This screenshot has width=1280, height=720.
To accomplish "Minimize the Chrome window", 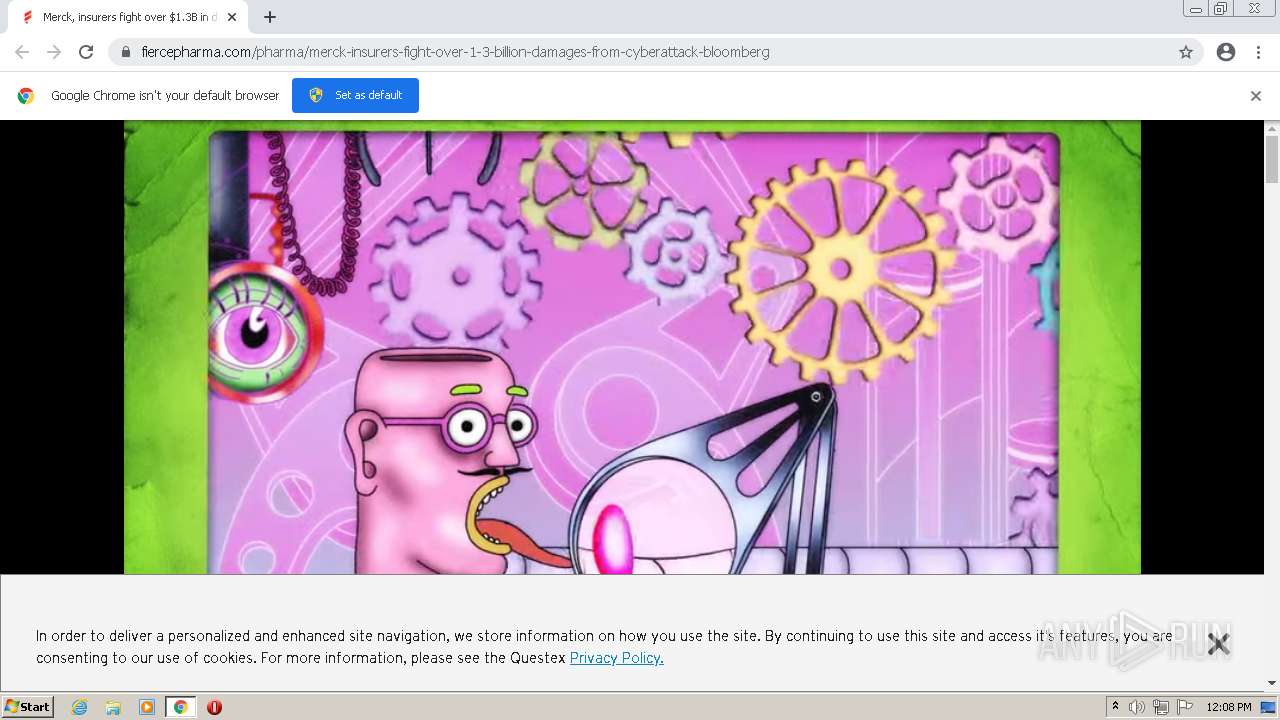I will point(1195,9).
